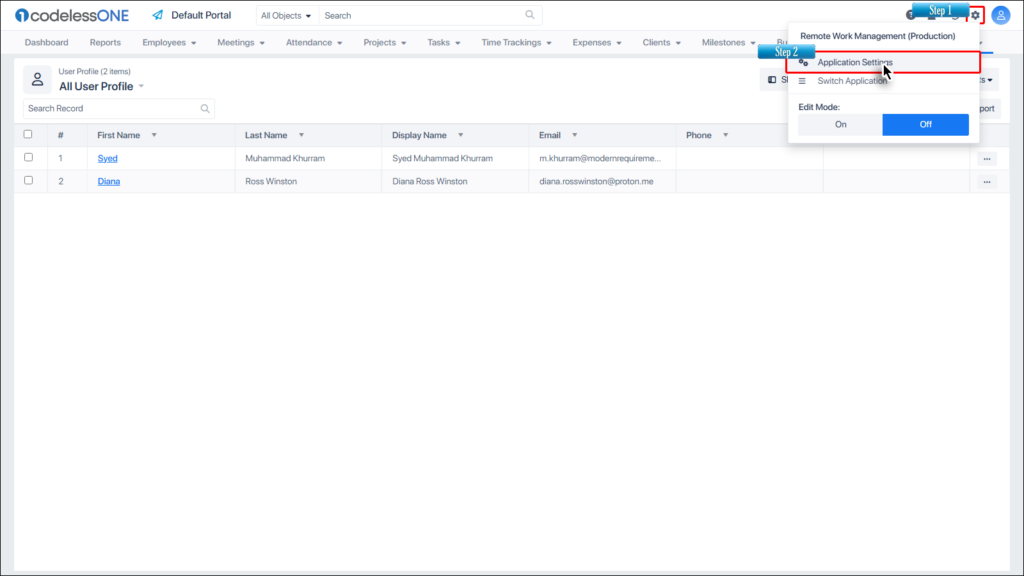Open the All Objects dropdown
Screen dimensions: 1024x576
click(x=286, y=16)
